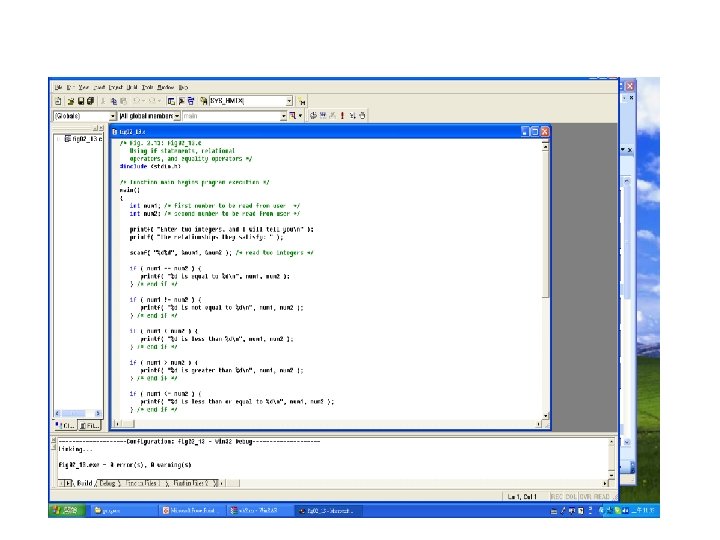The width and height of the screenshot is (720, 540).
Task: Select the Find in Files 2 tab
Action: 191,483
